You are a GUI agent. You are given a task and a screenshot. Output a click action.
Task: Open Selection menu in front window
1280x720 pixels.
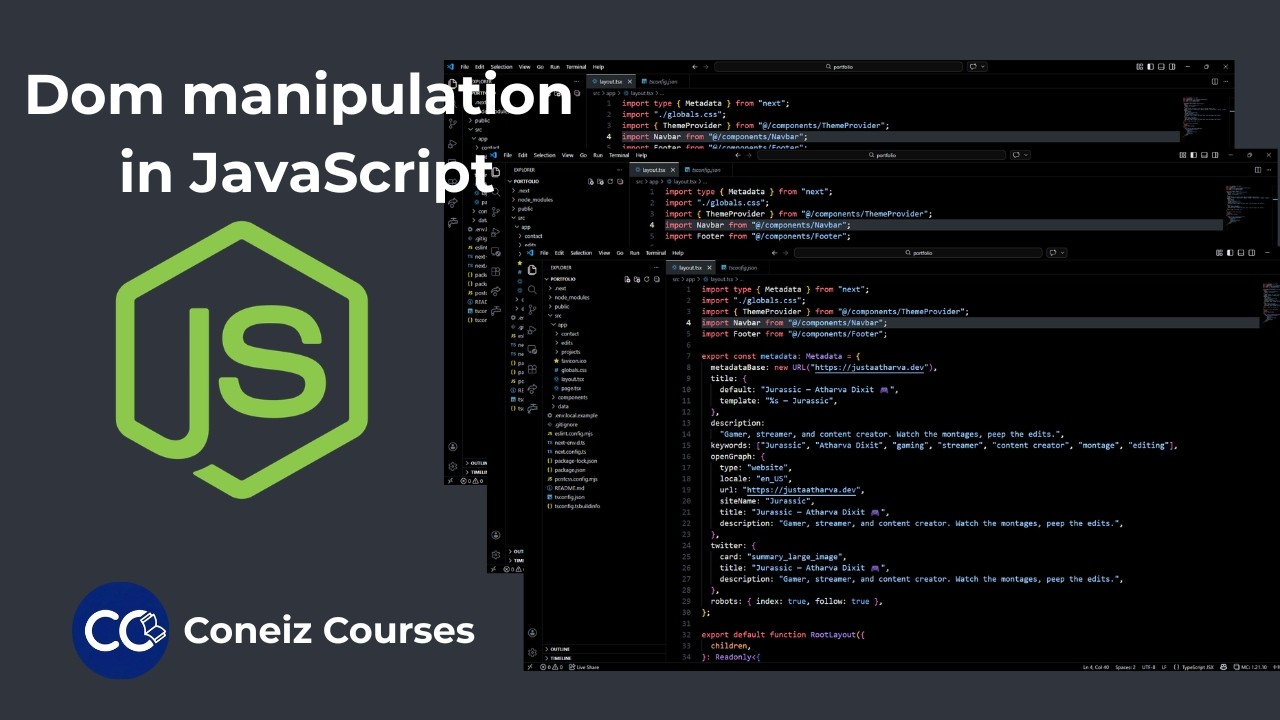click(581, 253)
